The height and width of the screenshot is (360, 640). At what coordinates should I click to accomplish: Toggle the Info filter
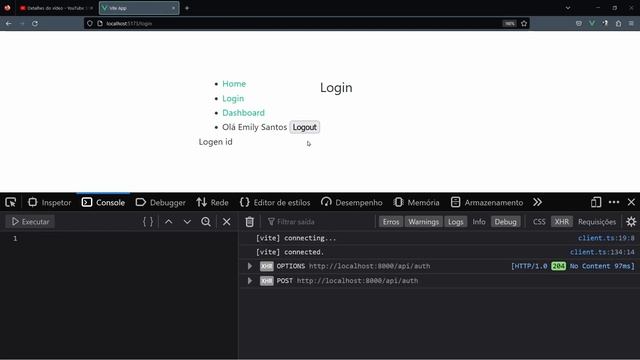point(479,222)
